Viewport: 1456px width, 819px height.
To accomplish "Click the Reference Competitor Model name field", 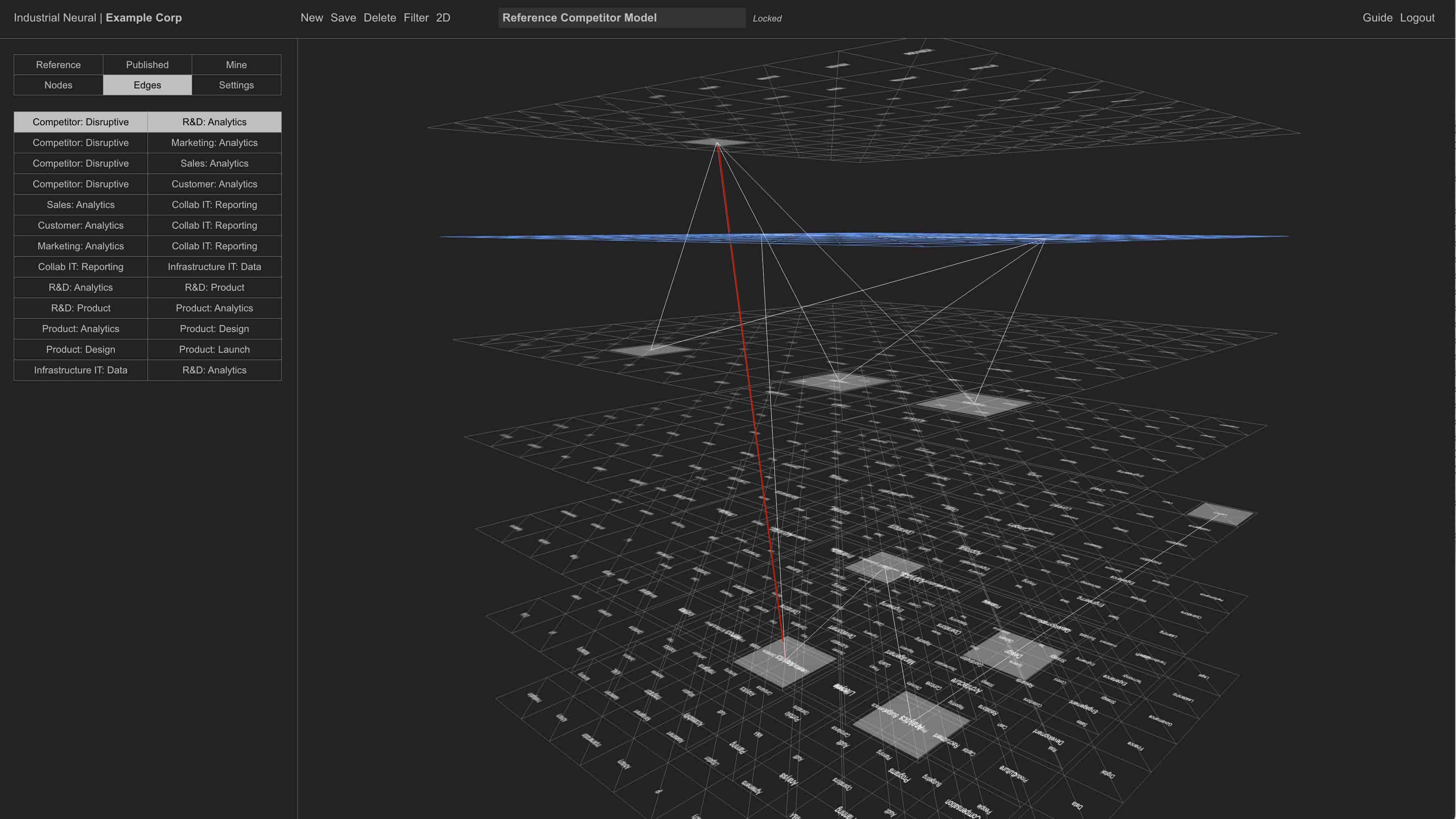I will (x=622, y=17).
